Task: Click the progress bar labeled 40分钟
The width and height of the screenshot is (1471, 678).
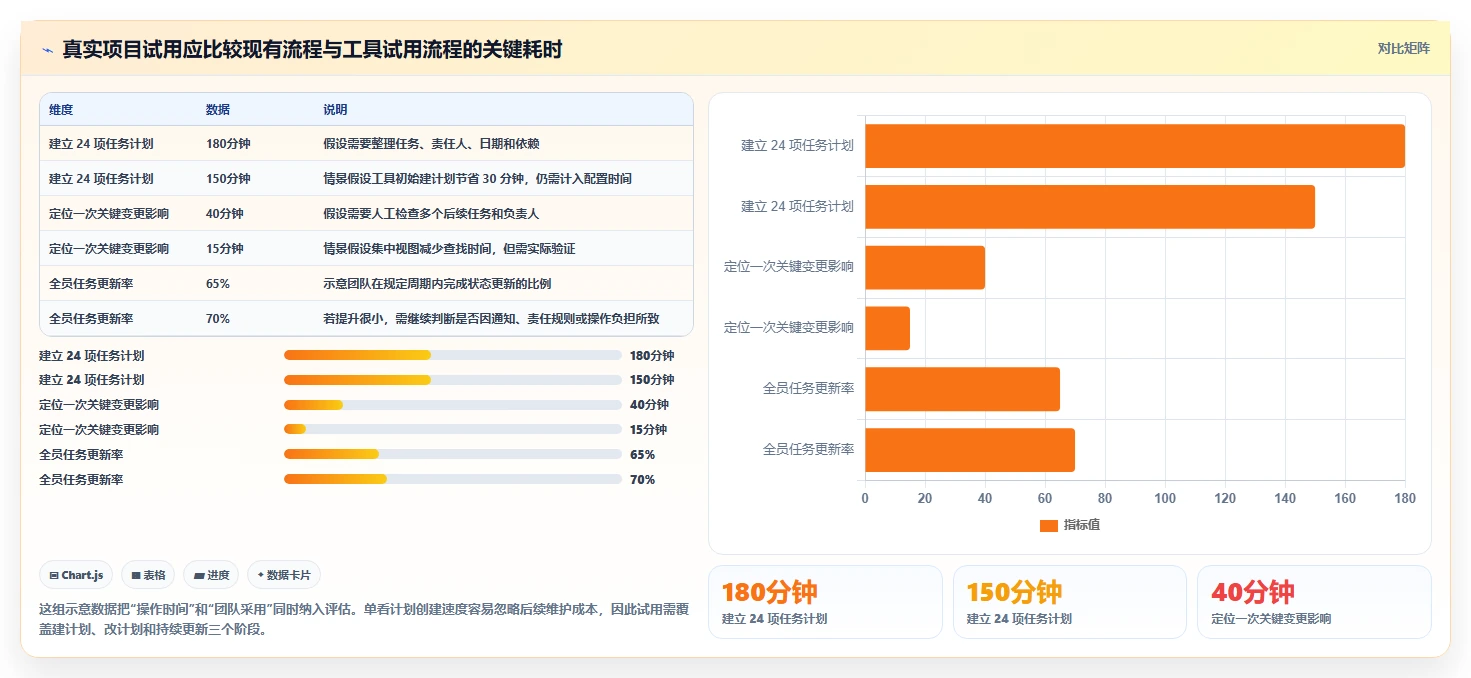Action: pyautogui.click(x=453, y=405)
